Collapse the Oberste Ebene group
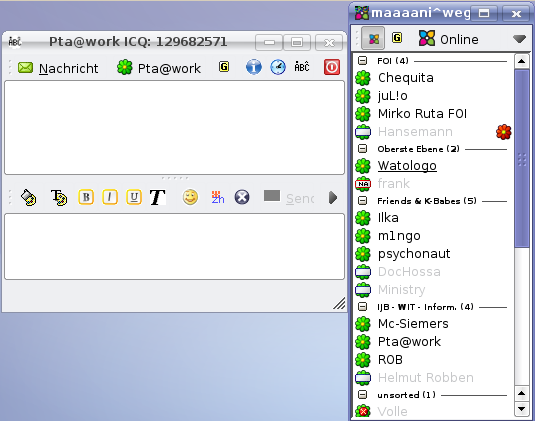The width and height of the screenshot is (535, 421). point(362,149)
